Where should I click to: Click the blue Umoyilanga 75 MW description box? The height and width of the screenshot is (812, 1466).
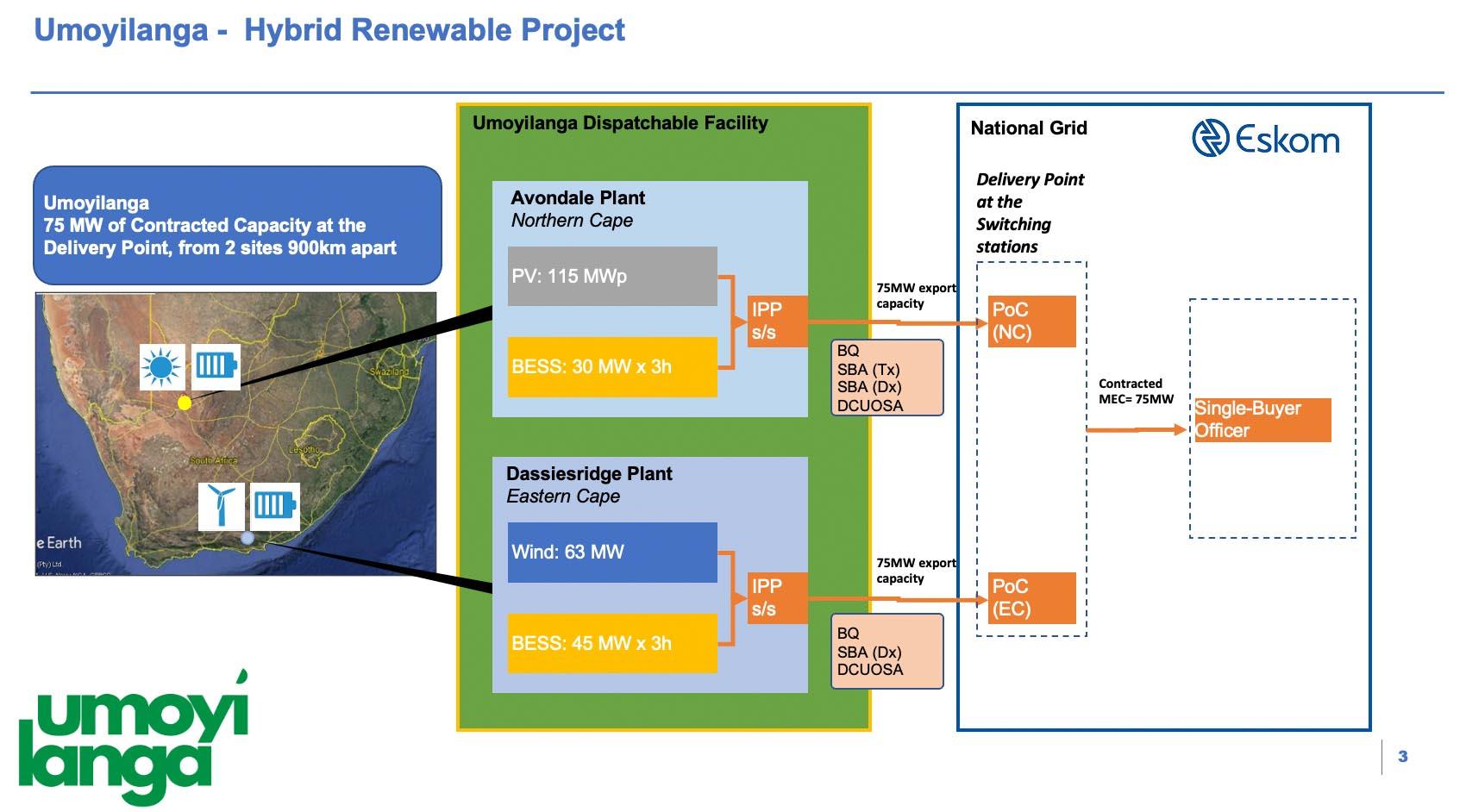tap(237, 226)
